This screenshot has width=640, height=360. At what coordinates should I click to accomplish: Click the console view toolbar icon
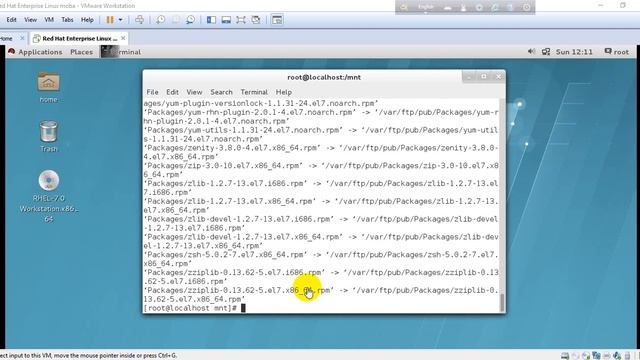click(277, 20)
